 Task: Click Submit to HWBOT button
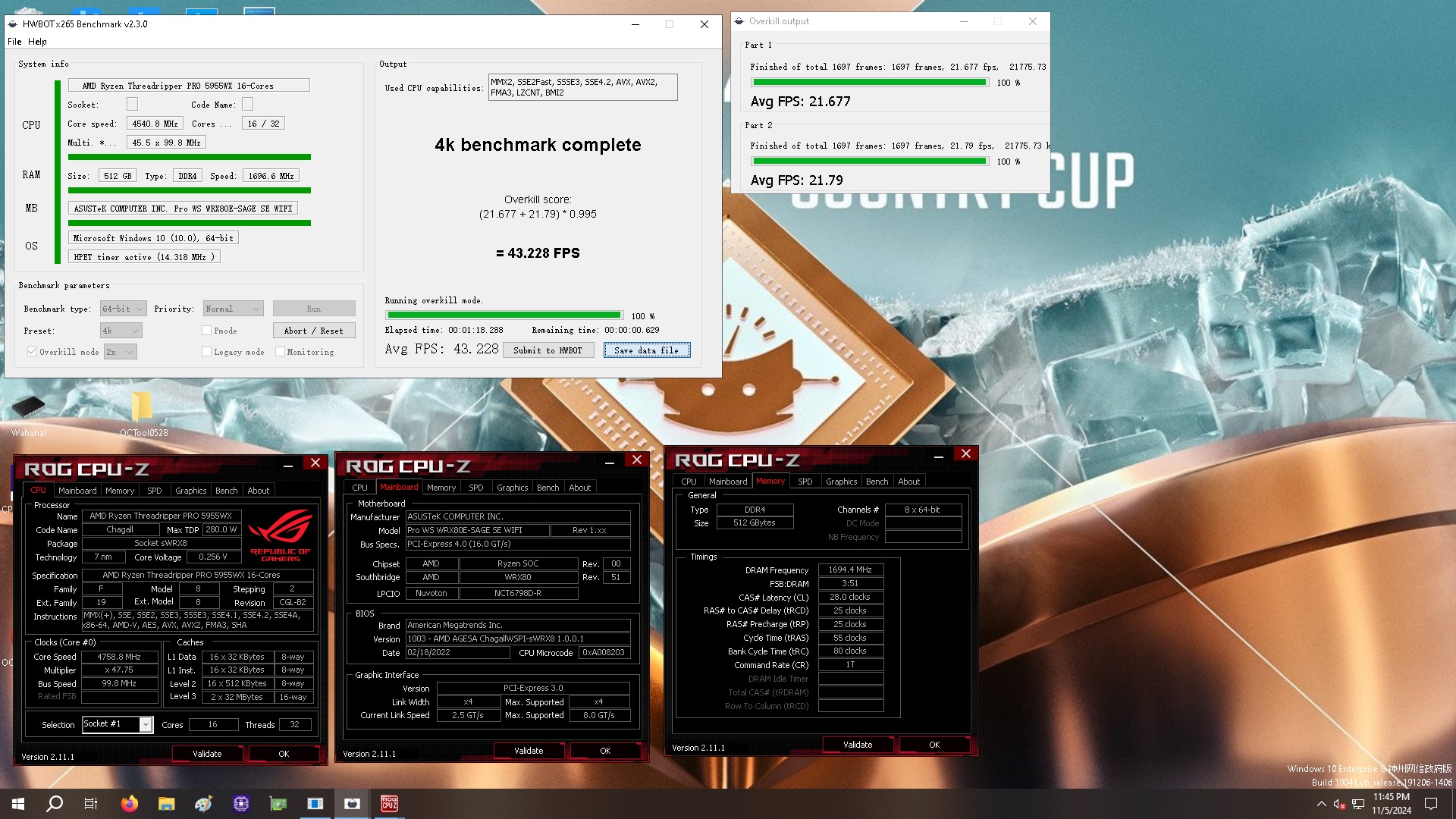click(548, 350)
